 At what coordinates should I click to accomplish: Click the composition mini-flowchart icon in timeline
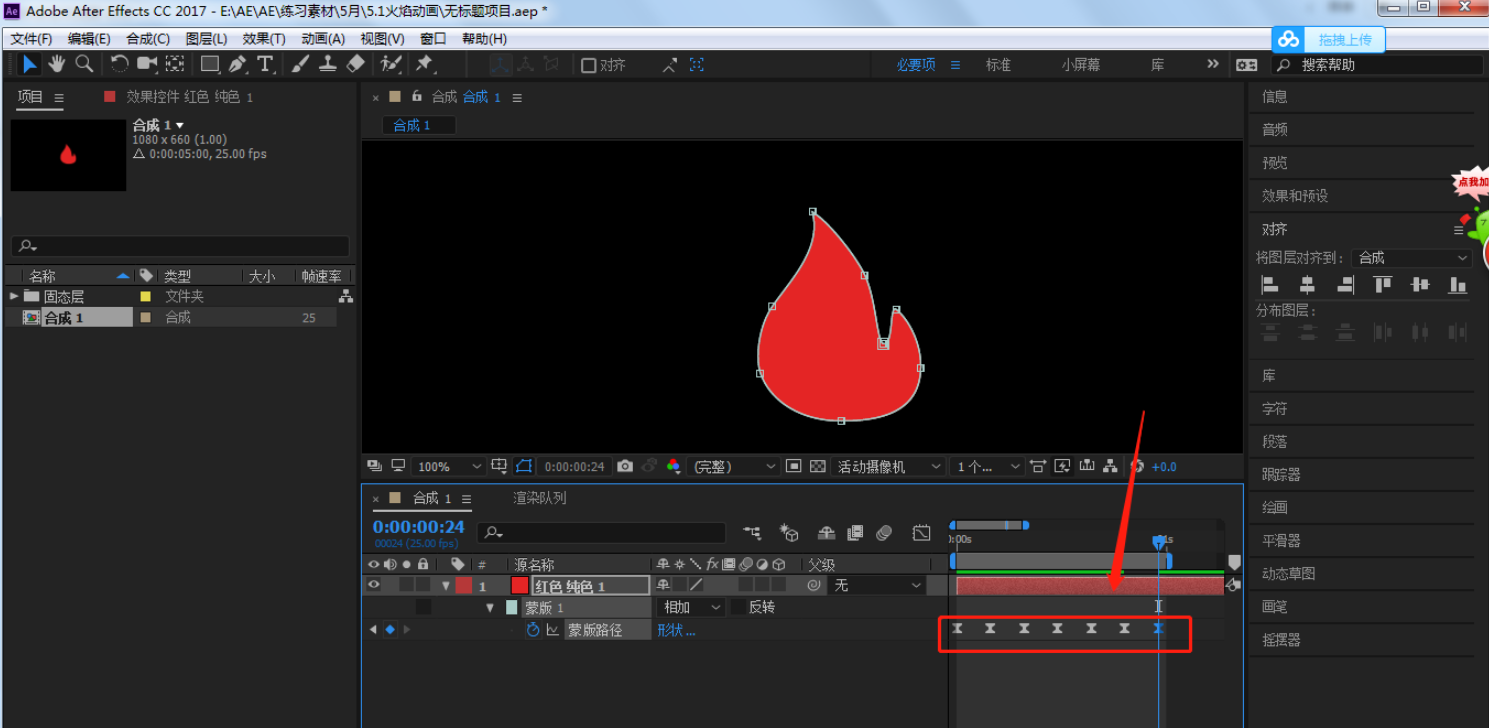tap(752, 533)
